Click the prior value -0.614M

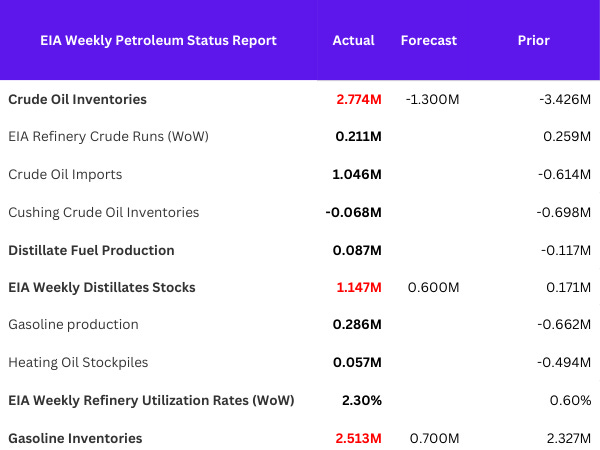click(564, 174)
